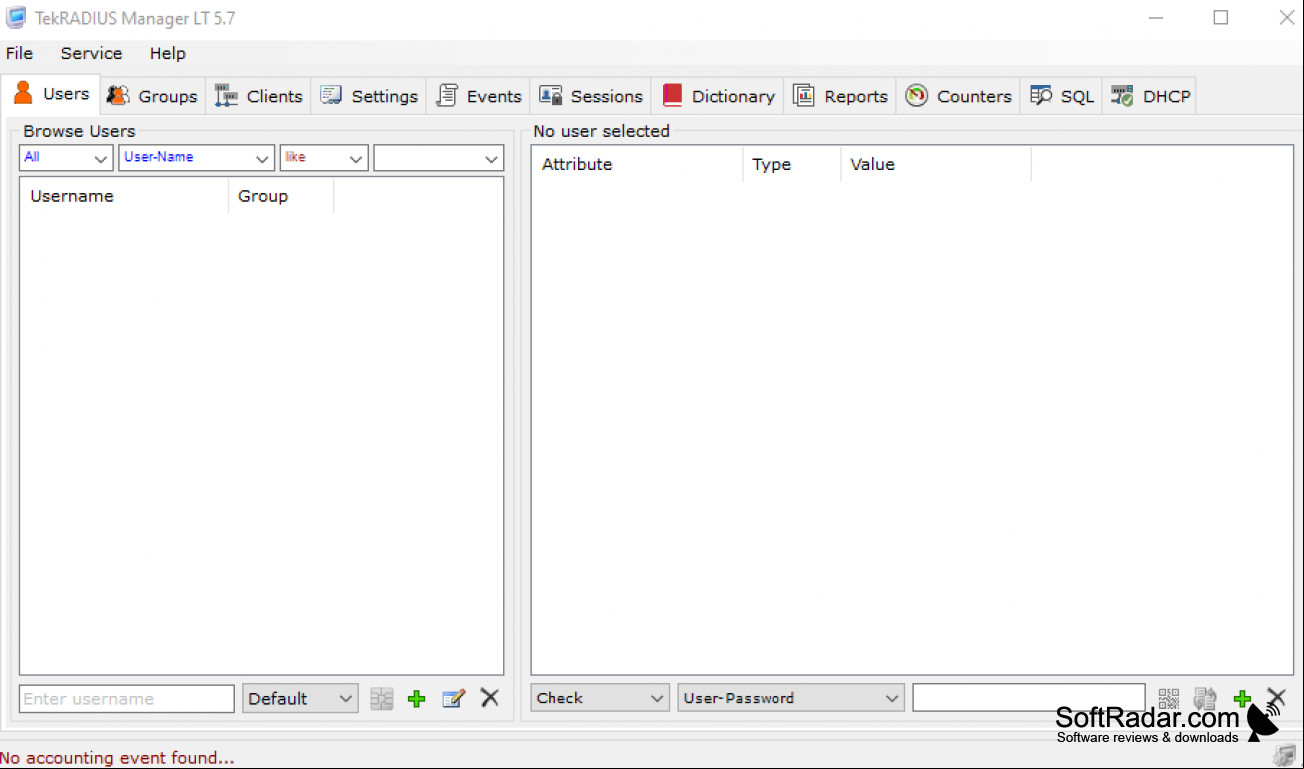Click the service status icon in status bar
1304x769 pixels.
point(1285,757)
